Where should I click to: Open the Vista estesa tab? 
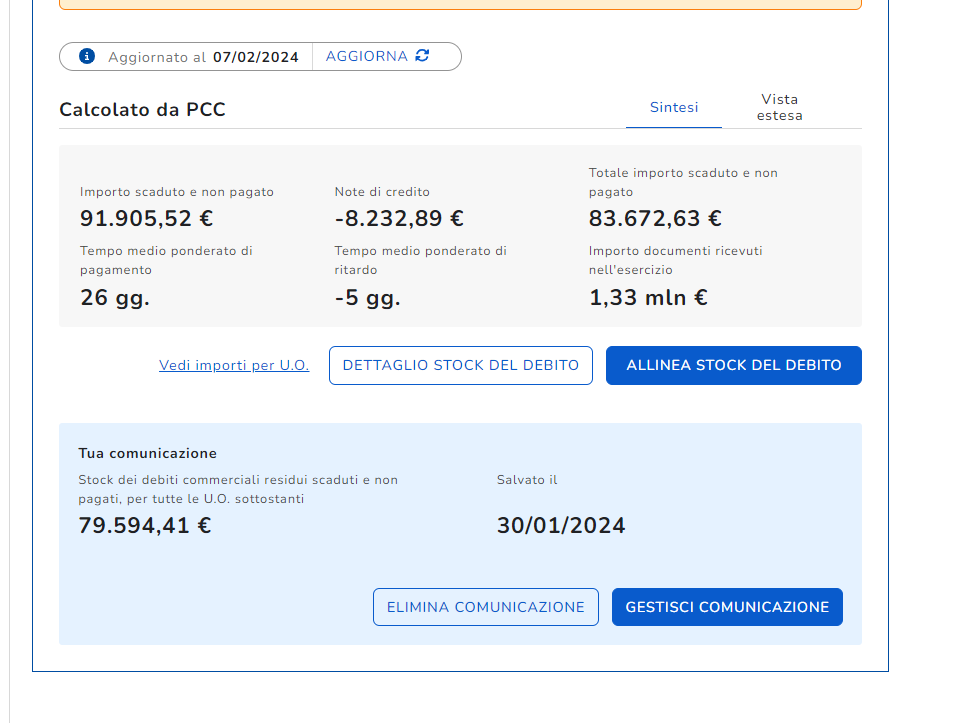779,107
